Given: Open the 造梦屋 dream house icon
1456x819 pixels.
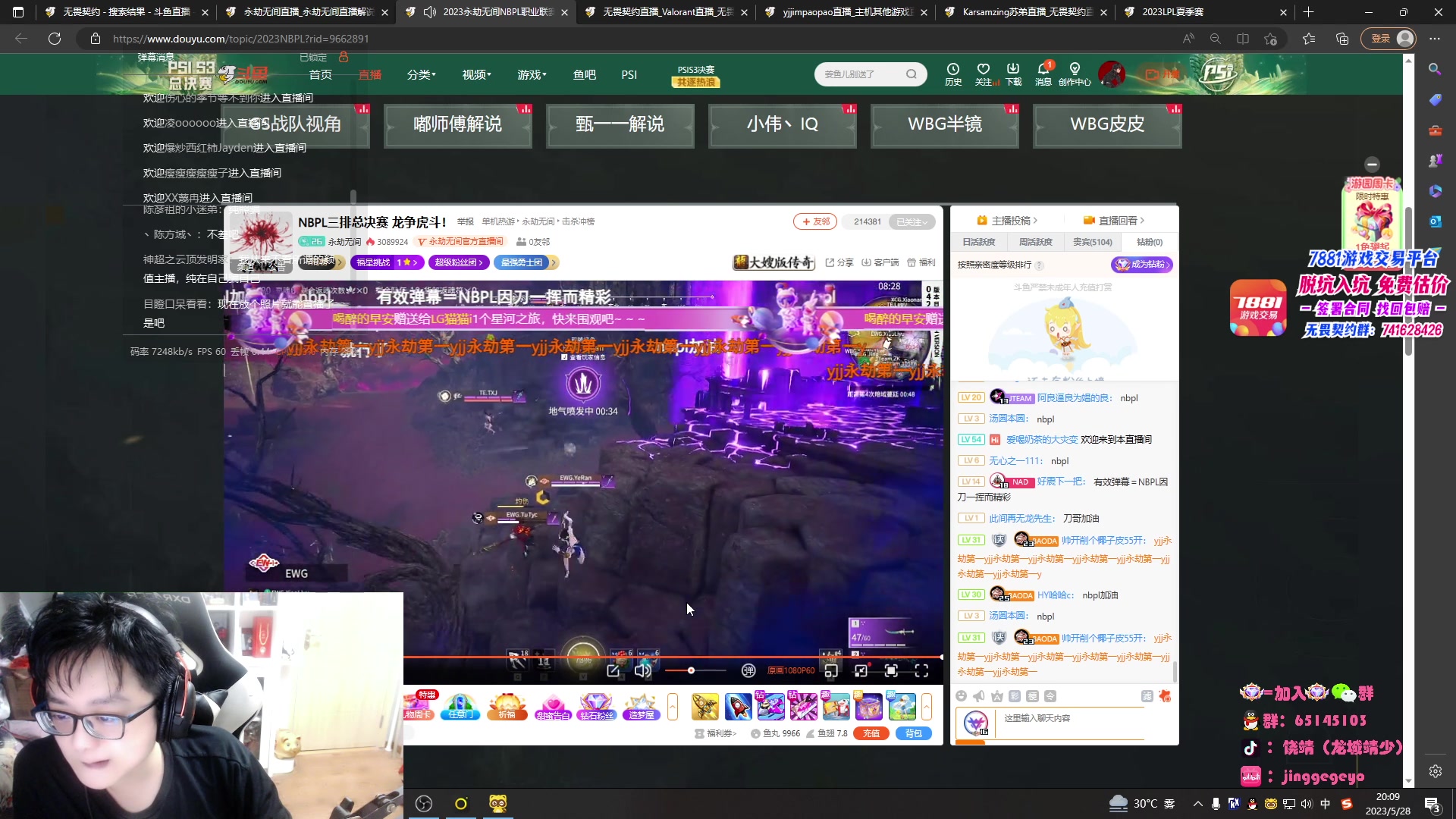Looking at the screenshot, I should coord(642,707).
